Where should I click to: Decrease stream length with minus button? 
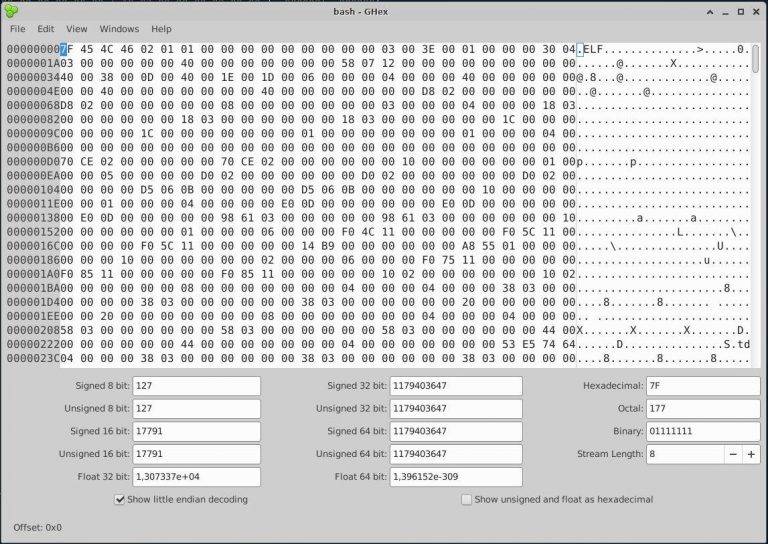pos(733,454)
